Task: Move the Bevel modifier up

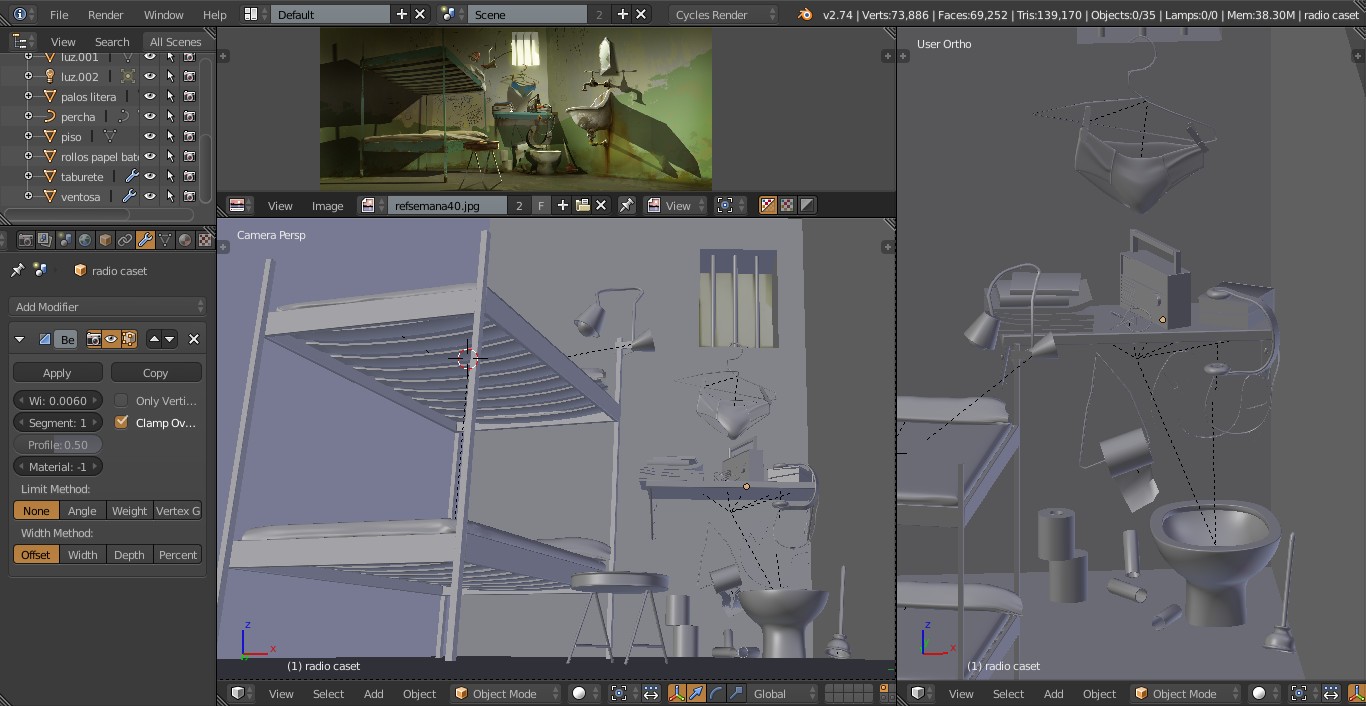Action: click(x=154, y=339)
